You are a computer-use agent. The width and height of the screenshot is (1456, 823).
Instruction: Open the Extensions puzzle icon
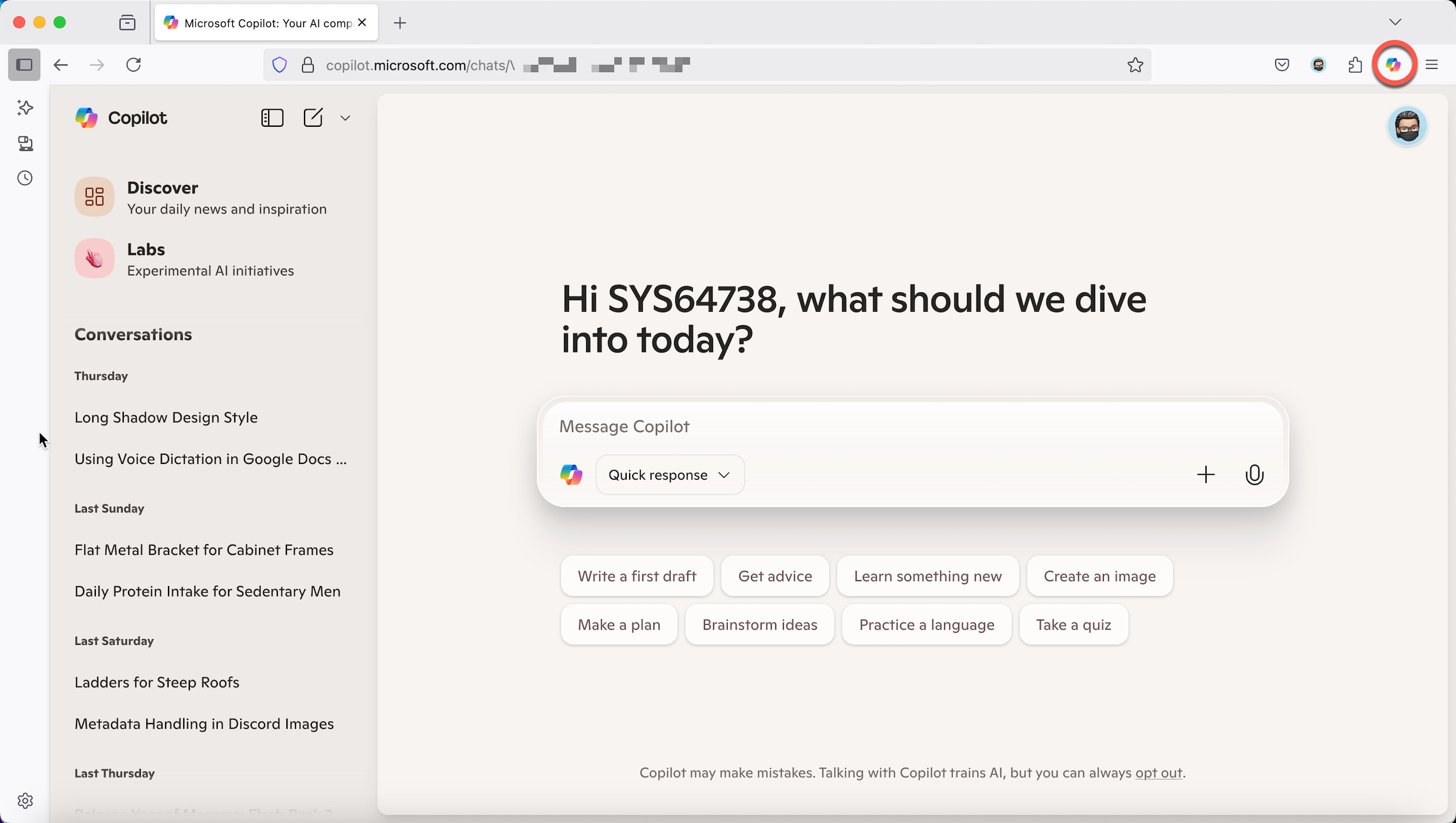coord(1355,64)
